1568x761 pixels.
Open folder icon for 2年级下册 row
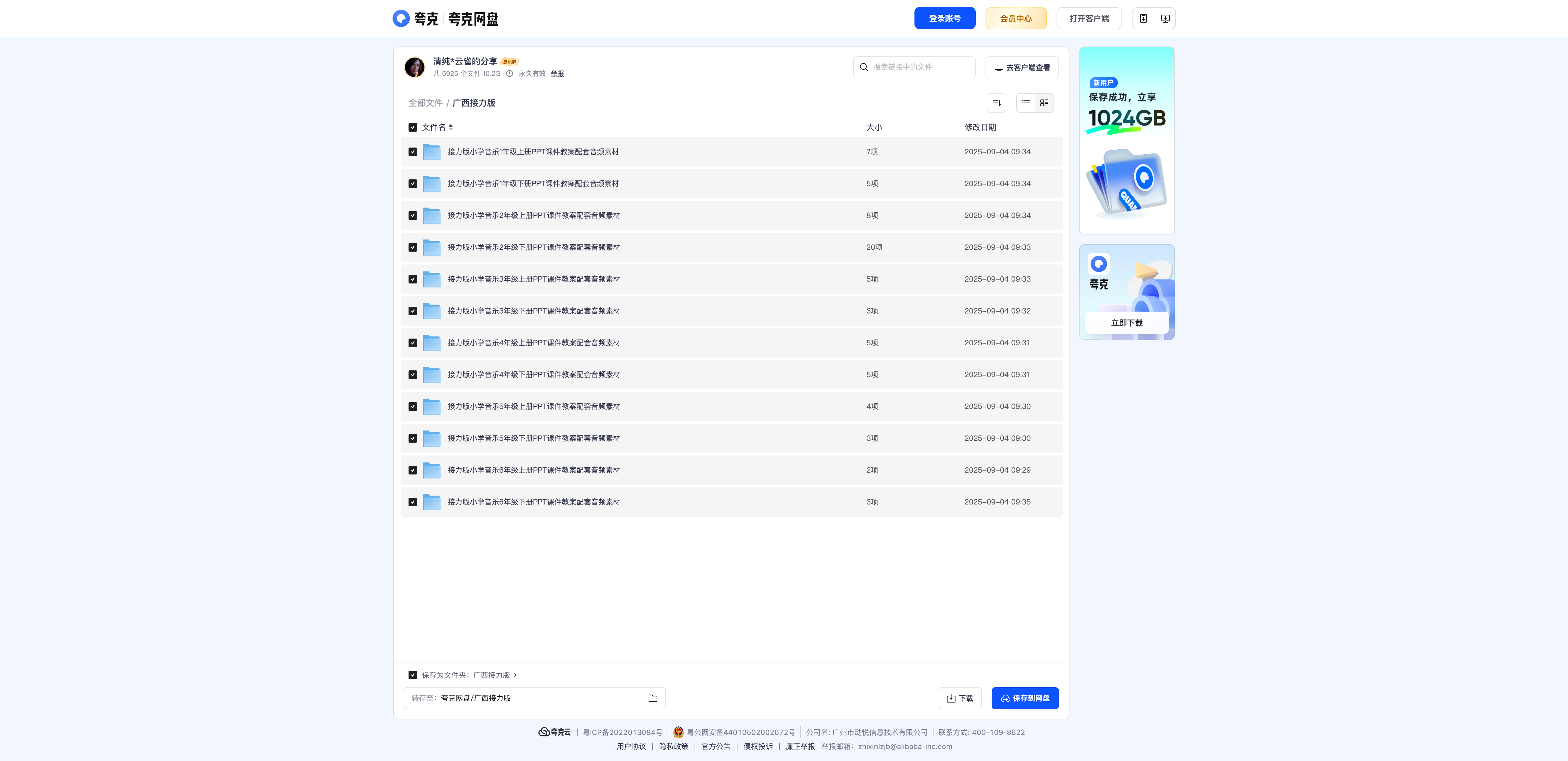pos(432,247)
